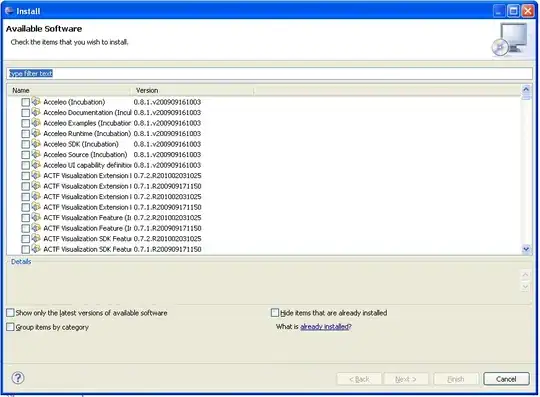Check the Acceleo SDK checkbox

coord(25,144)
